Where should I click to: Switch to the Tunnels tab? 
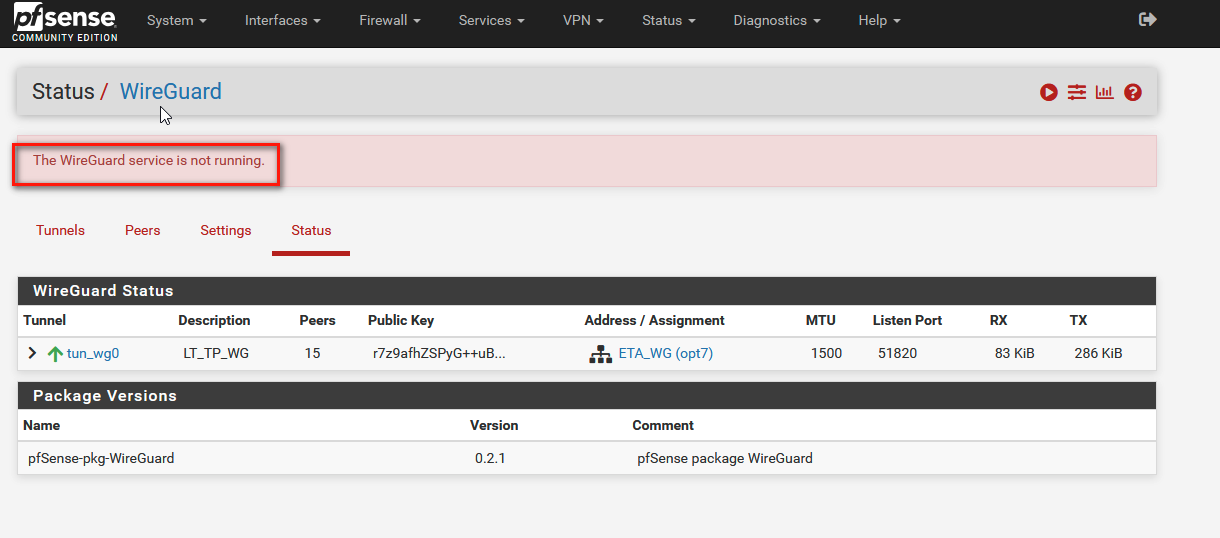(x=60, y=230)
